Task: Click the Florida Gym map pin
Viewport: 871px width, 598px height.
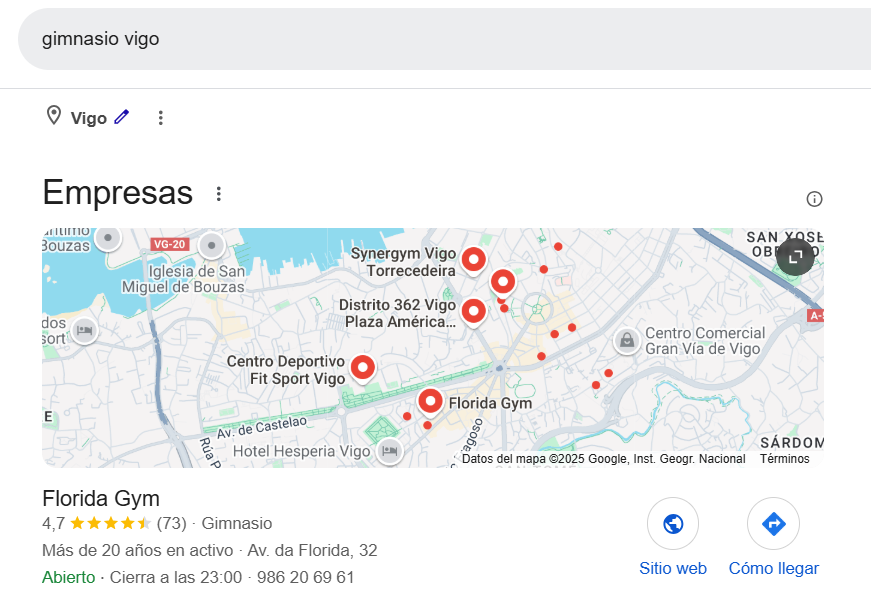Action: tap(430, 401)
